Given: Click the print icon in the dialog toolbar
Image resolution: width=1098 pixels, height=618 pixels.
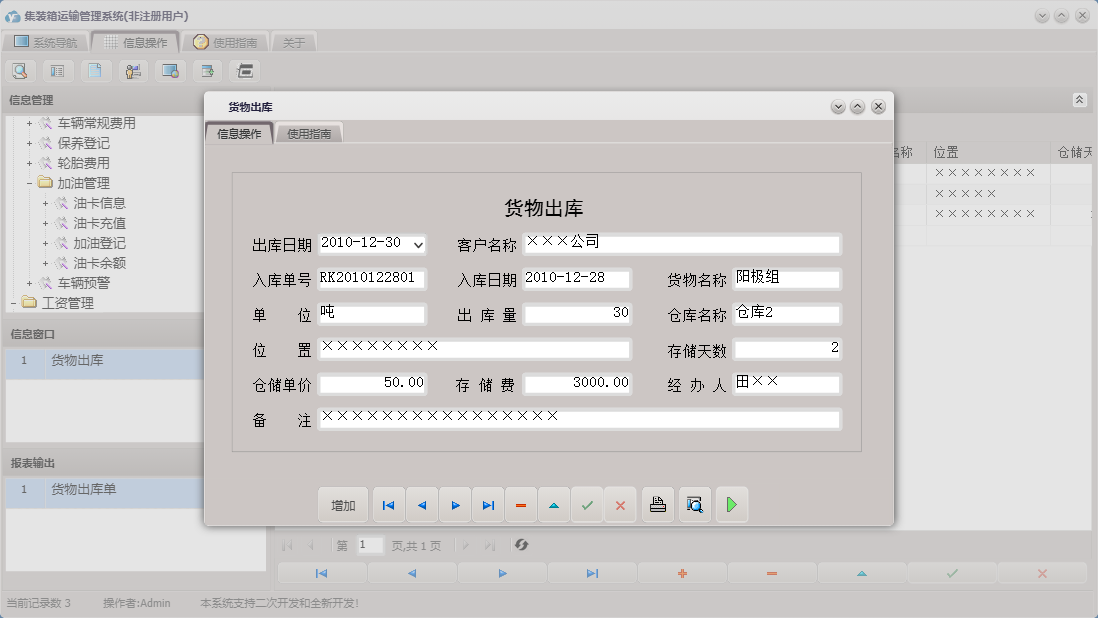Looking at the screenshot, I should (x=657, y=505).
